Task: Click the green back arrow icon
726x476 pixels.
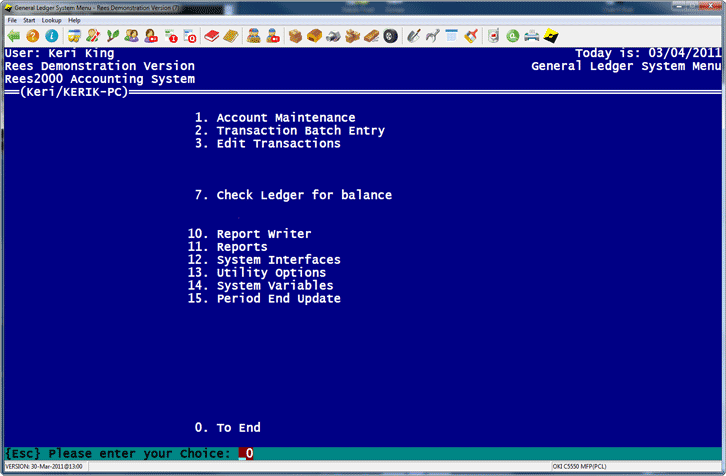Action: (x=14, y=36)
